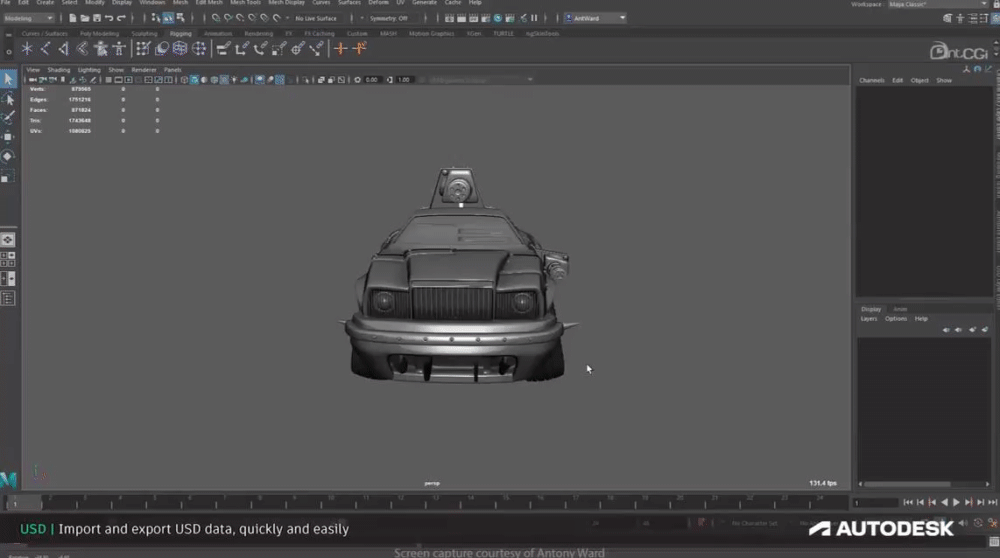Click the Parent constraint shelf icon
The width and height of the screenshot is (1000, 558).
pyautogui.click(x=223, y=48)
